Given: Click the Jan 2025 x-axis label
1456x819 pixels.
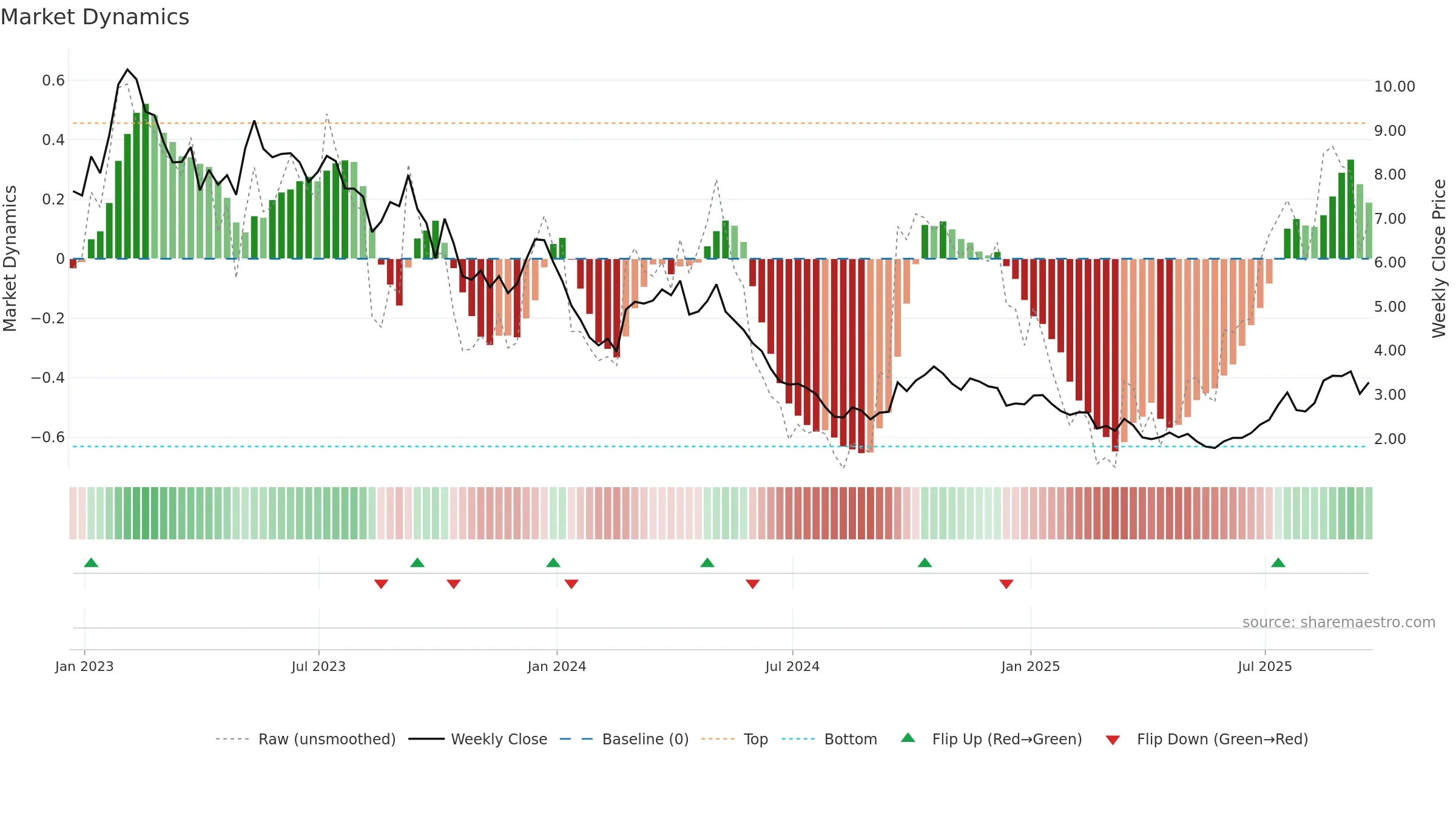Looking at the screenshot, I should 1031,666.
